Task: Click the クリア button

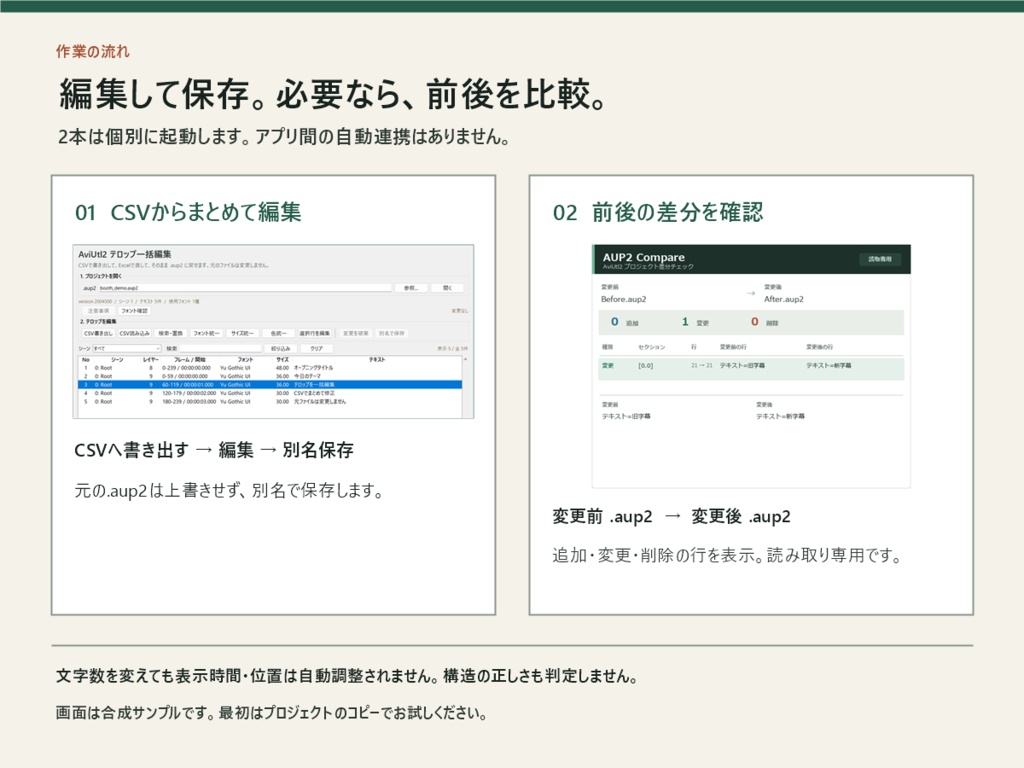Action: (317, 348)
